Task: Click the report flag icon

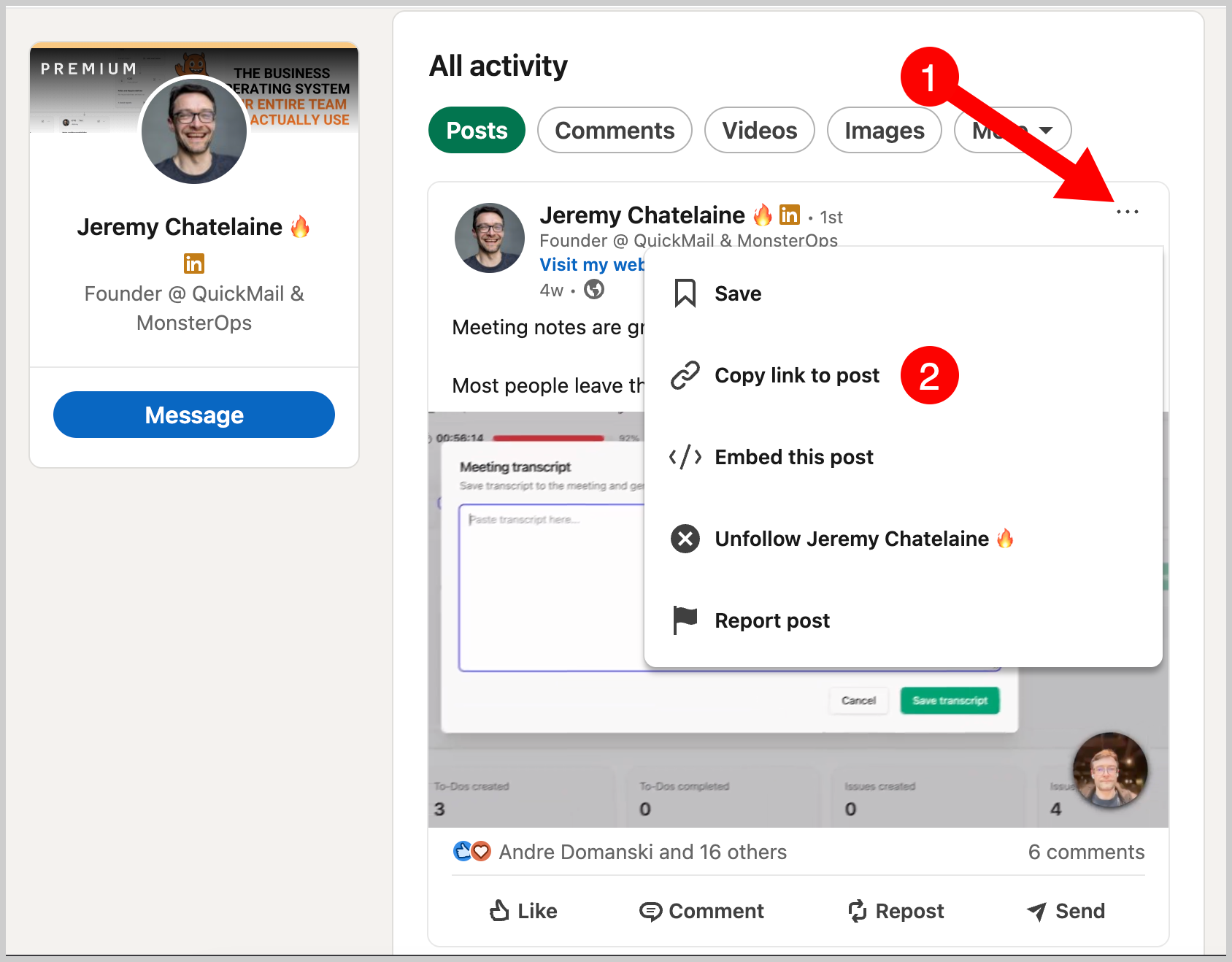Action: tap(685, 620)
